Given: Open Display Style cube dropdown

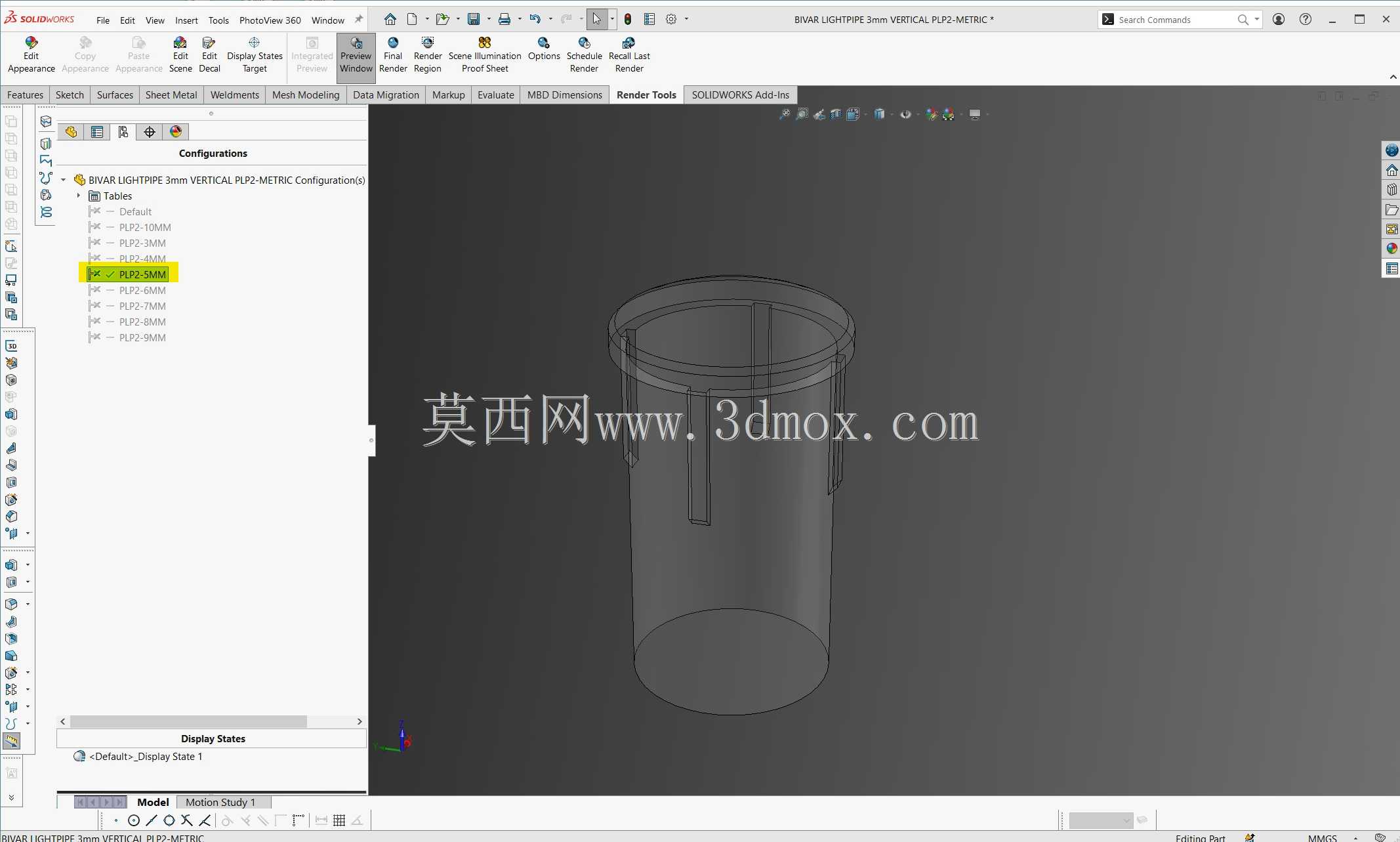Looking at the screenshot, I should pyautogui.click(x=892, y=115).
